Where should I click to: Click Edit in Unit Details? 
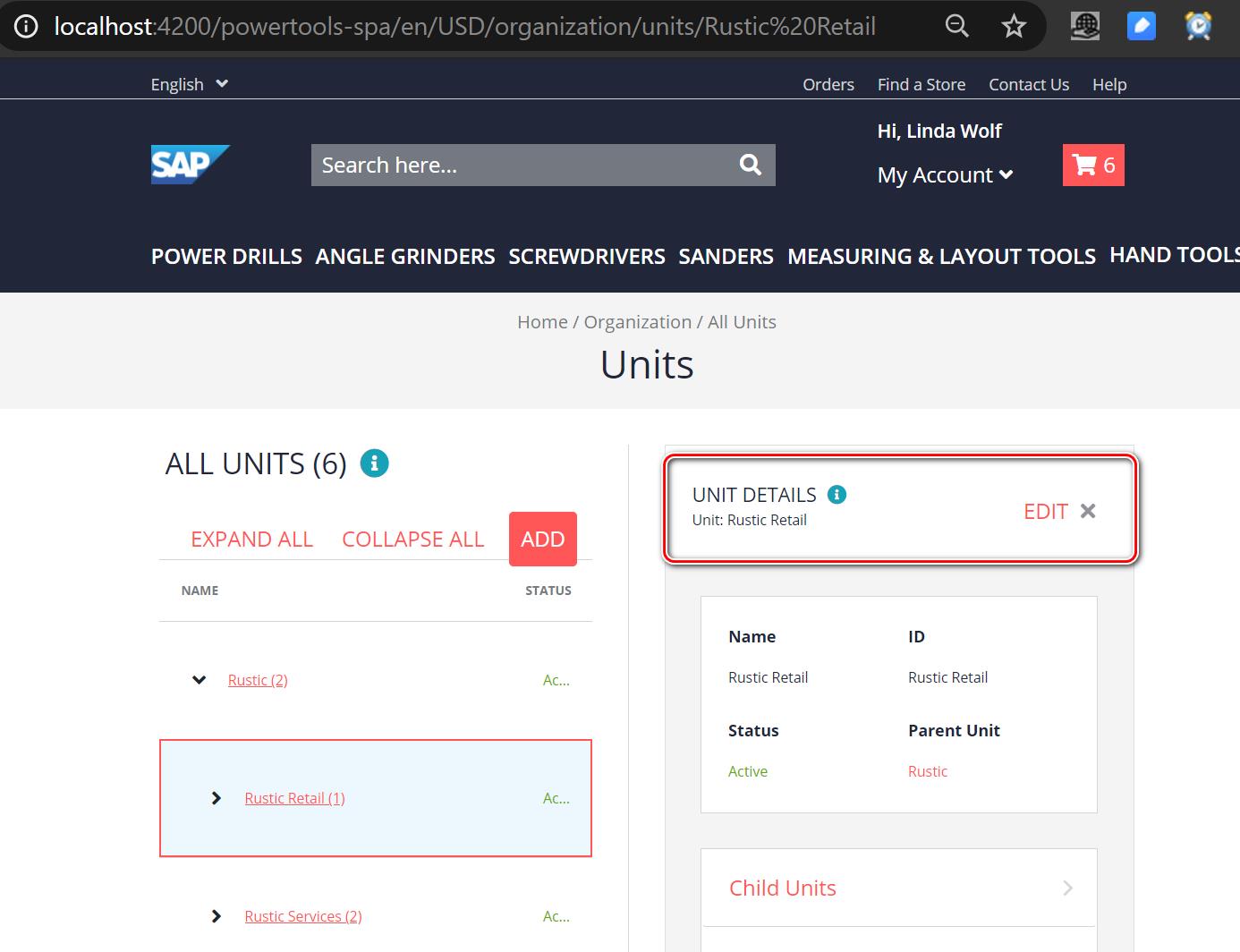coord(1046,511)
